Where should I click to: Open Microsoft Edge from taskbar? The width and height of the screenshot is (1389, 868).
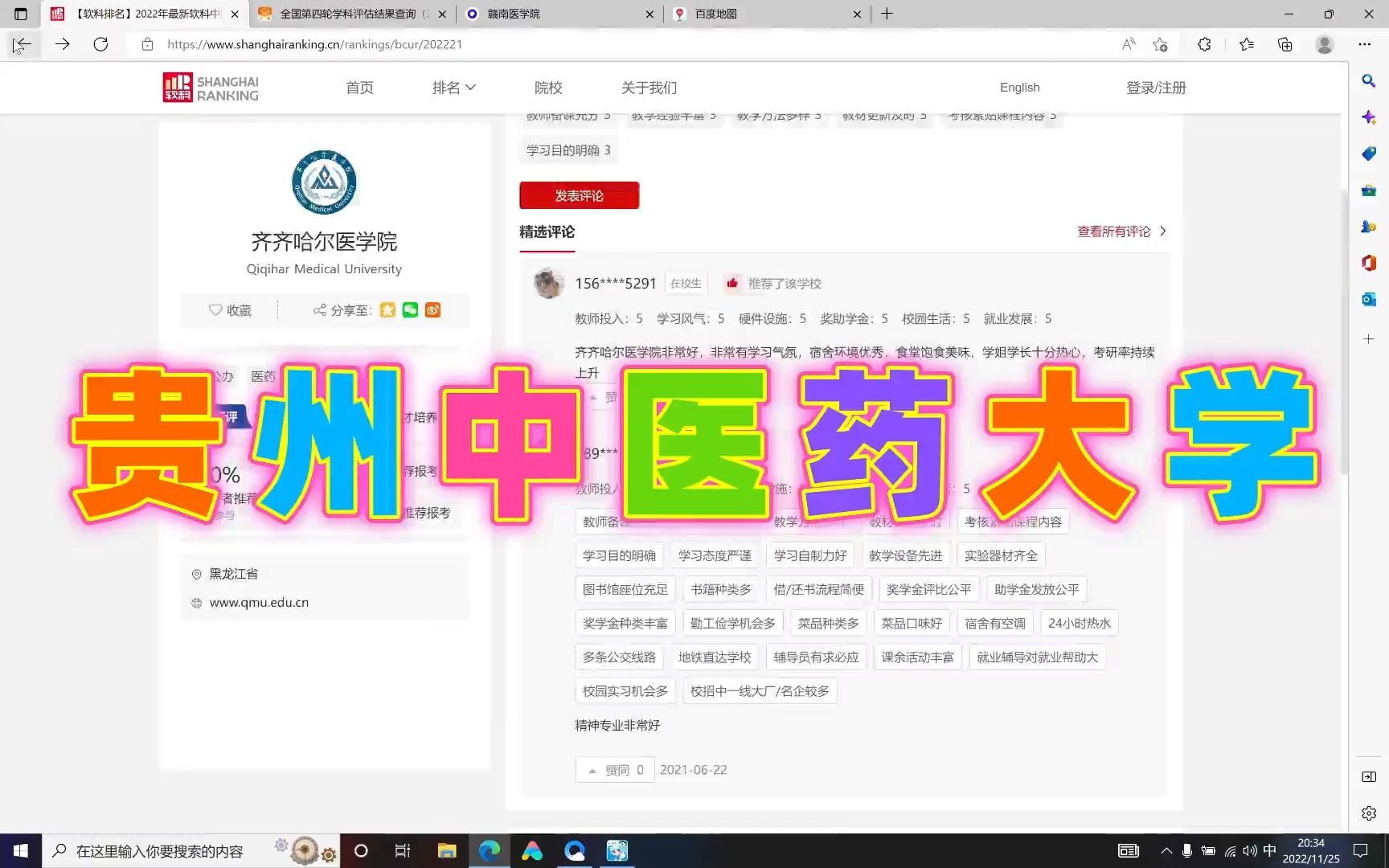point(489,850)
